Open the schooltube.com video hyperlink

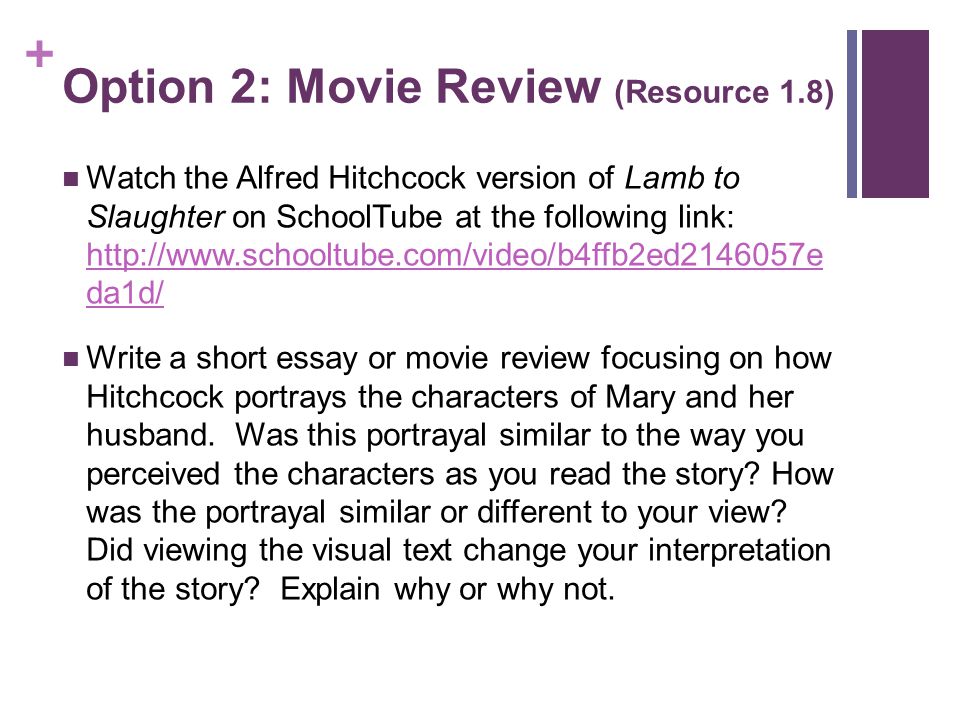(x=454, y=255)
